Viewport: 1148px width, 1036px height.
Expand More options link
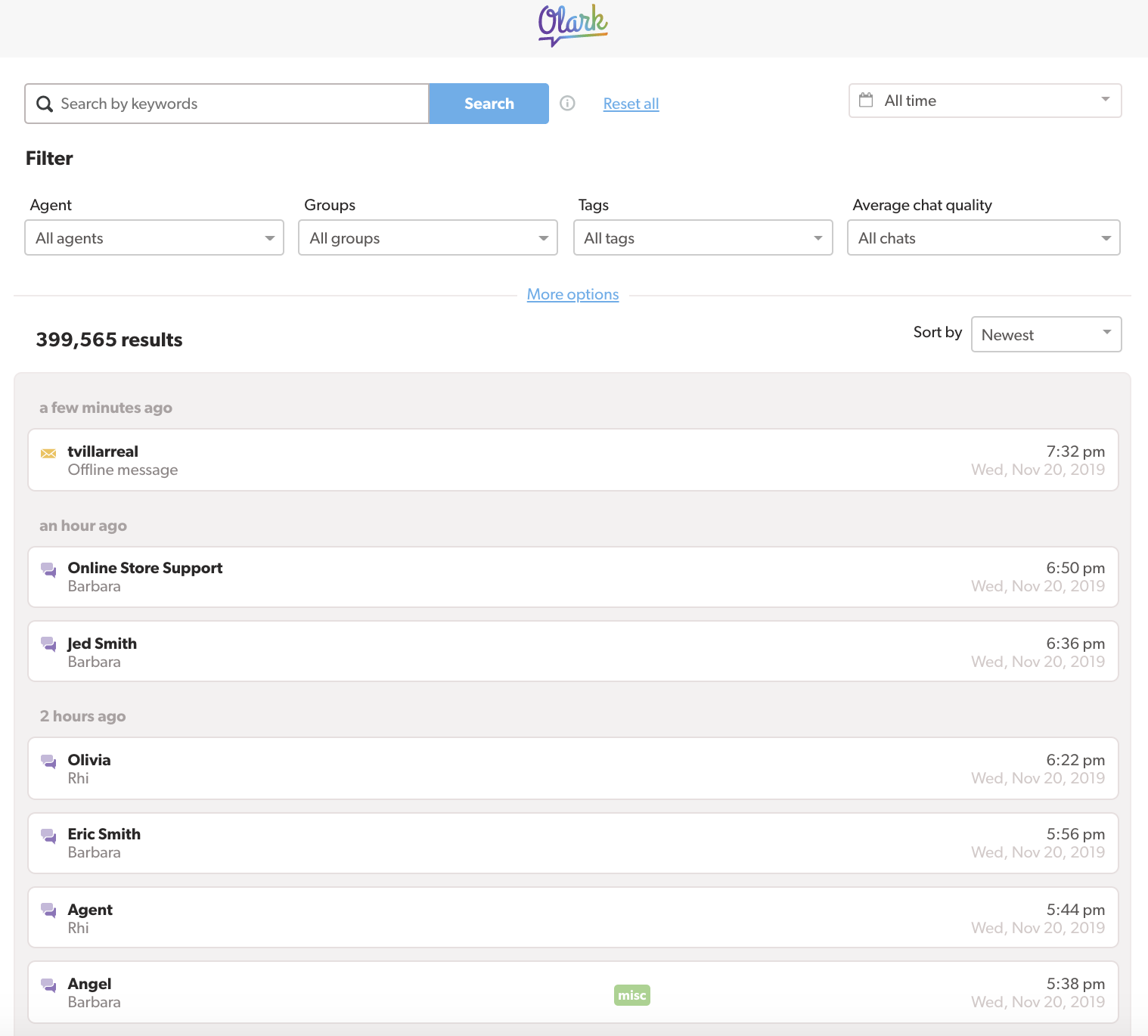(572, 294)
